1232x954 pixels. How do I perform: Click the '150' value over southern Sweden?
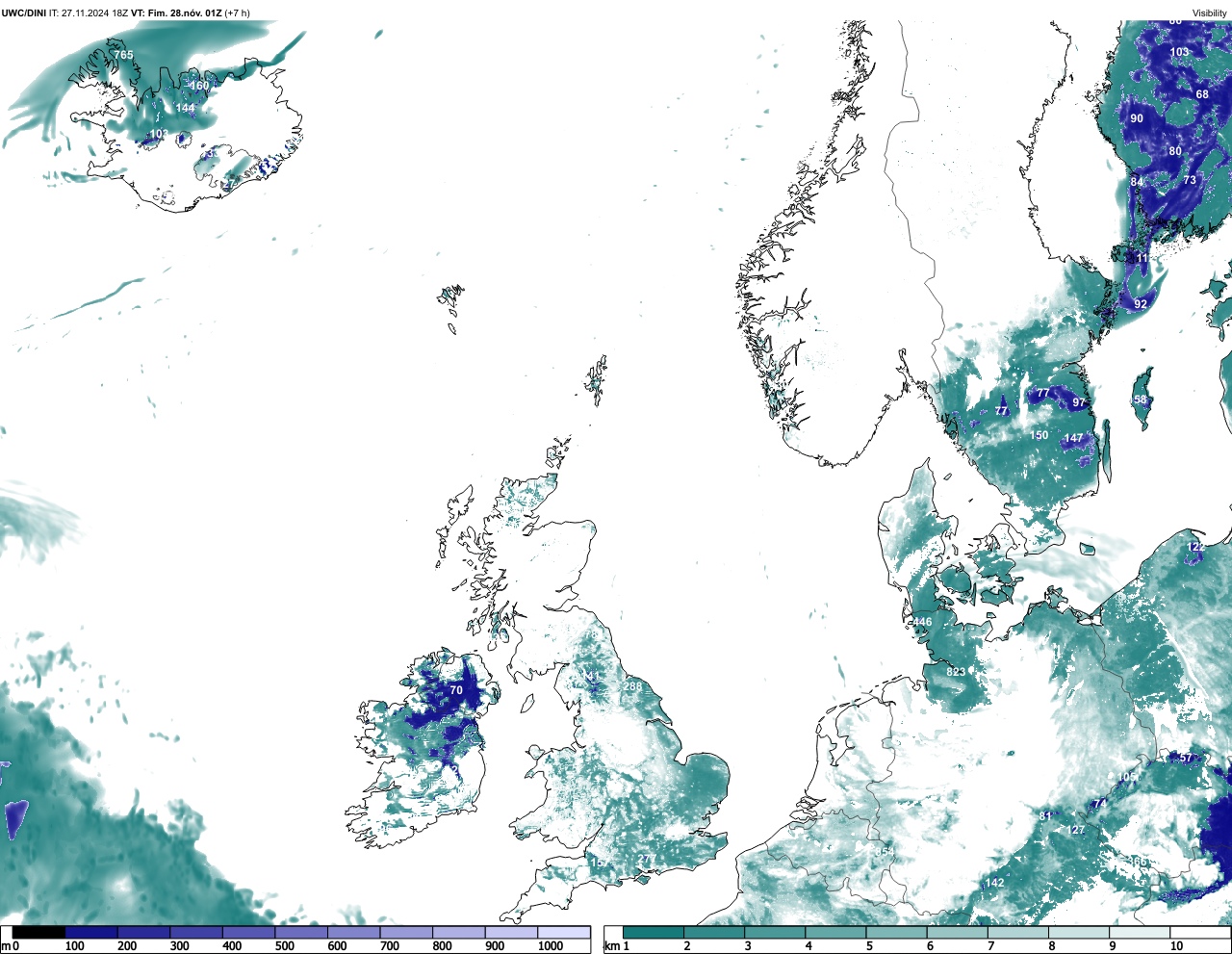[1039, 435]
